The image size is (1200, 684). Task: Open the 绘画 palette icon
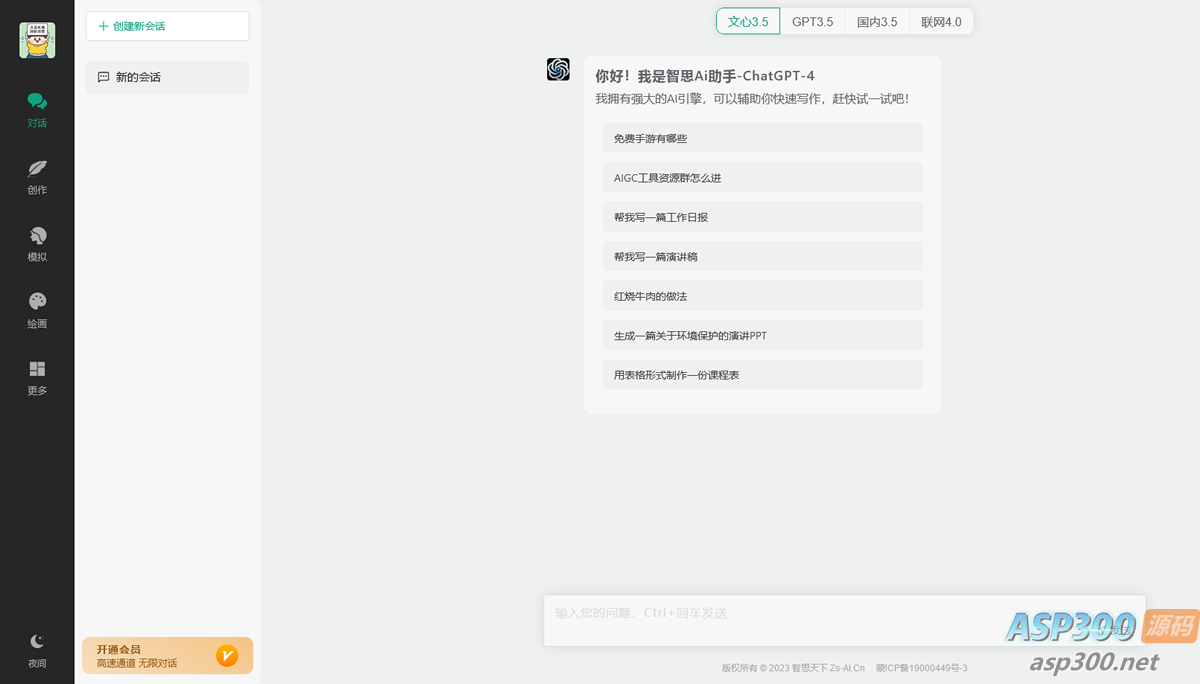coord(37,301)
